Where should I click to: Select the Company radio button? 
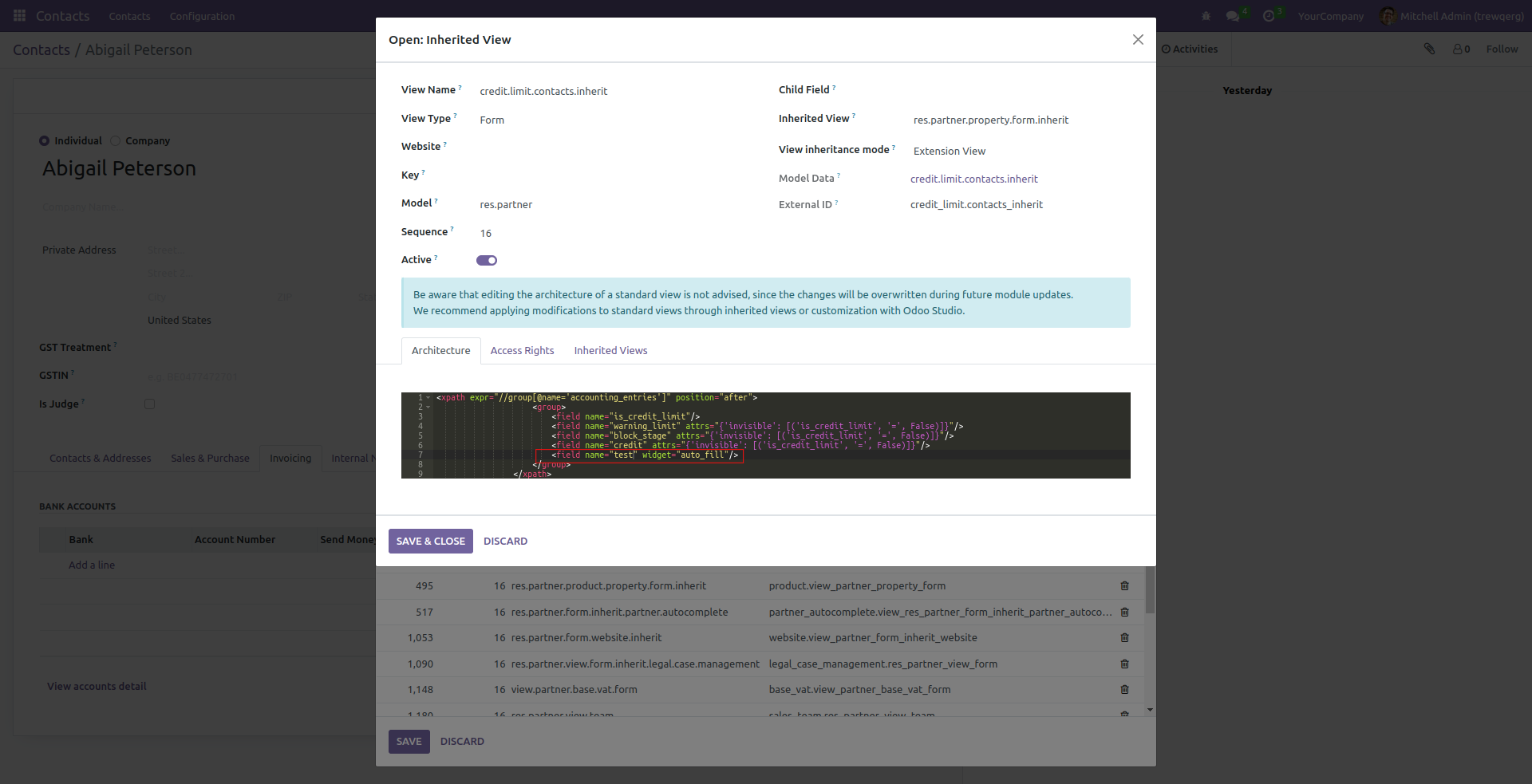pyautogui.click(x=116, y=141)
